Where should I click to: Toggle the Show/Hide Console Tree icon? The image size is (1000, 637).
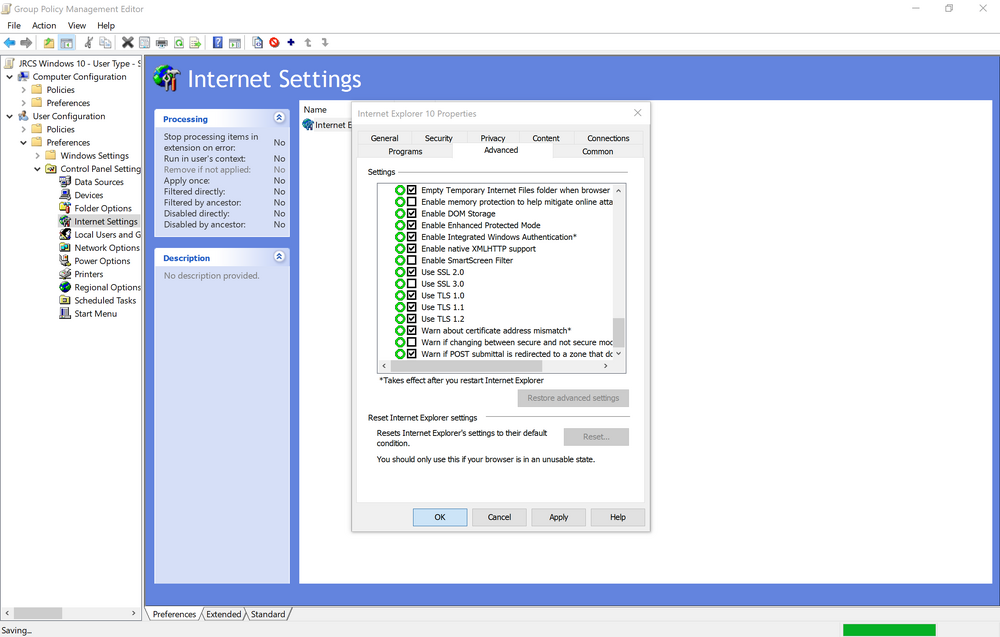pyautogui.click(x=66, y=43)
